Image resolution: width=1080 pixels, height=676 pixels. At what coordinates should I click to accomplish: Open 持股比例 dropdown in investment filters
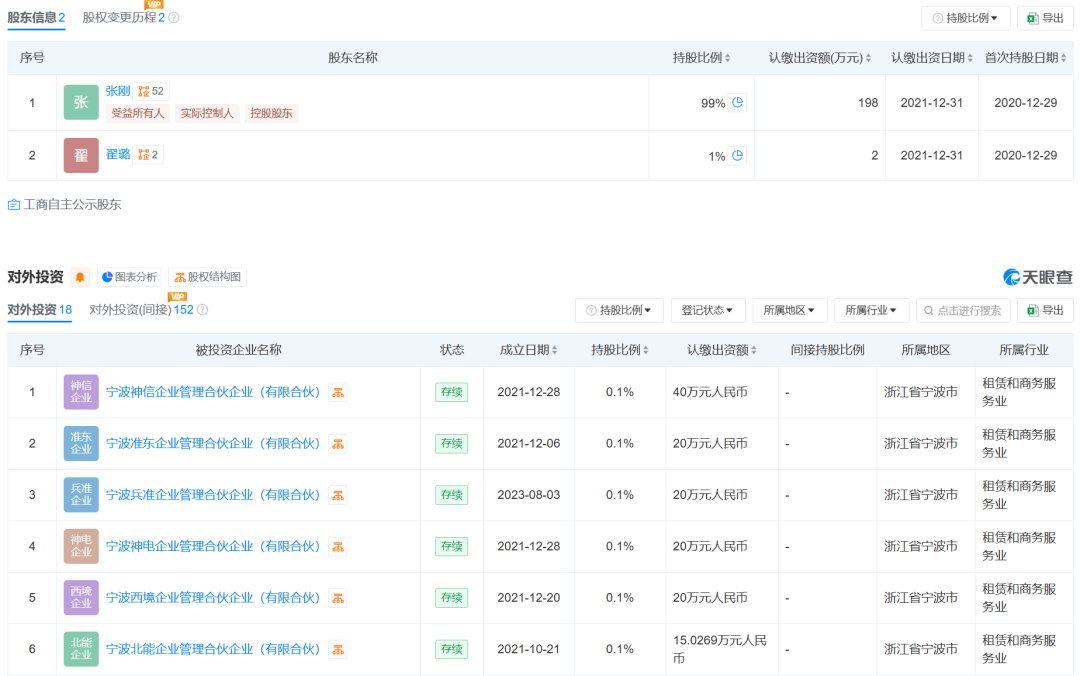coord(619,311)
